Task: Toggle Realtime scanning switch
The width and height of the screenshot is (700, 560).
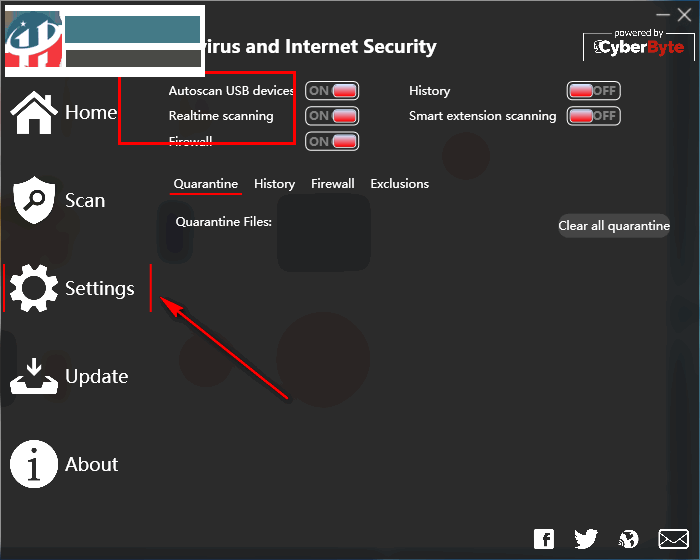Action: [x=332, y=116]
